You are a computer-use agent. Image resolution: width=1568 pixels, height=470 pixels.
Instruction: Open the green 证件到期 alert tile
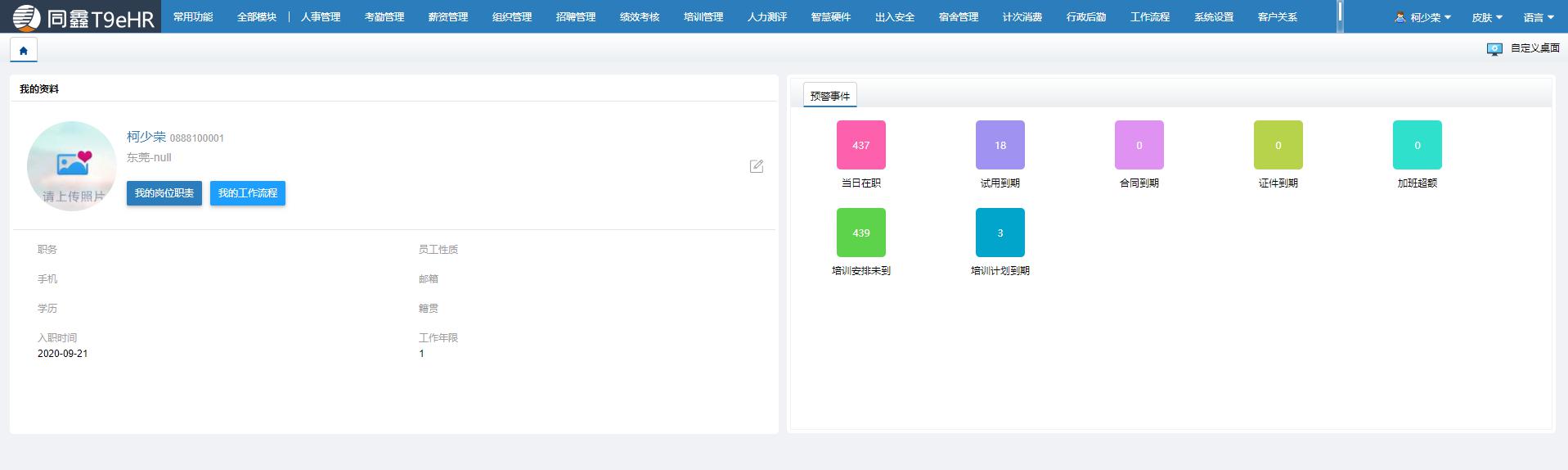coord(1278,145)
